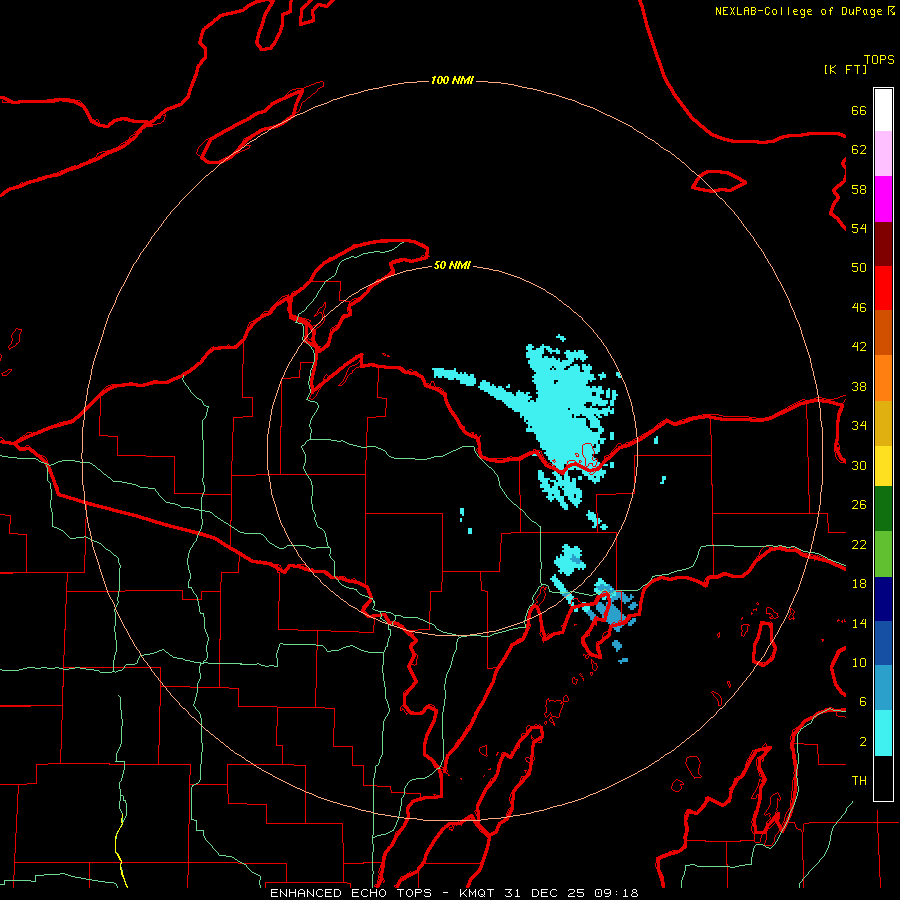Select the orange 38 kft swatch
Image resolution: width=900 pixels, height=900 pixels.
883,378
